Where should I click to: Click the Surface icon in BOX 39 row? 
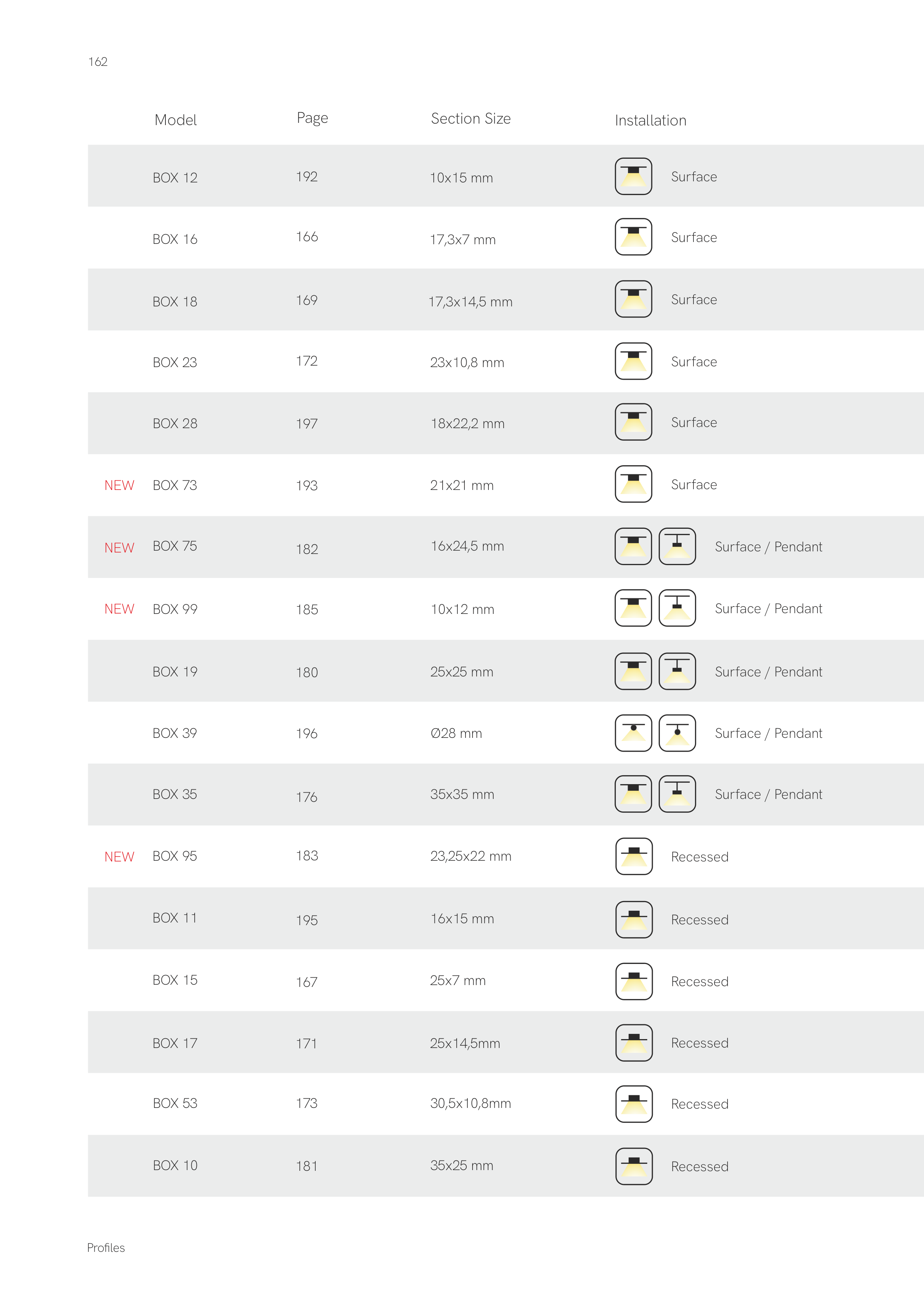[x=633, y=733]
